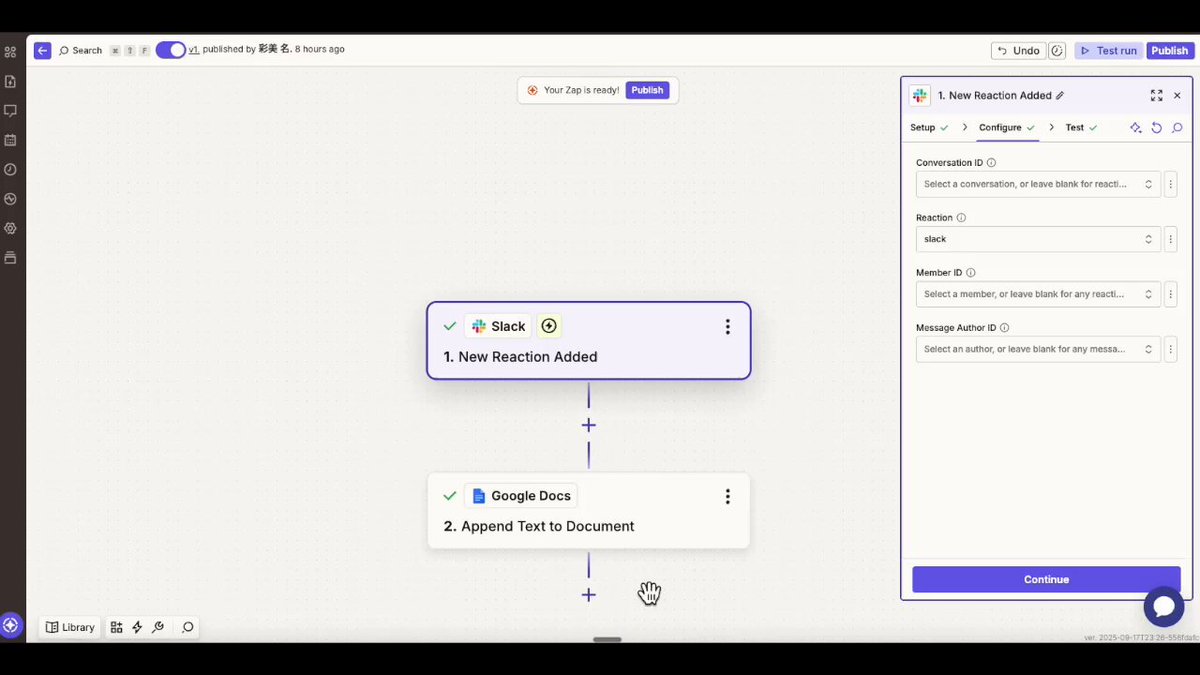
Task: Click the Search field in top bar
Action: pyautogui.click(x=80, y=50)
